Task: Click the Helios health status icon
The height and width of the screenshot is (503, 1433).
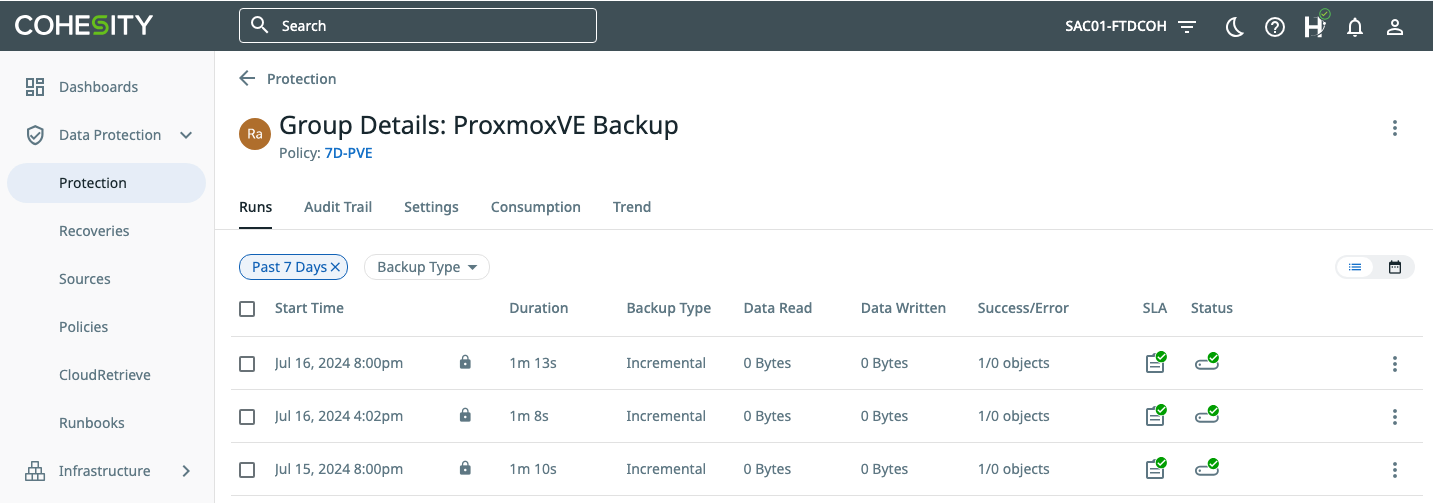Action: (1315, 26)
